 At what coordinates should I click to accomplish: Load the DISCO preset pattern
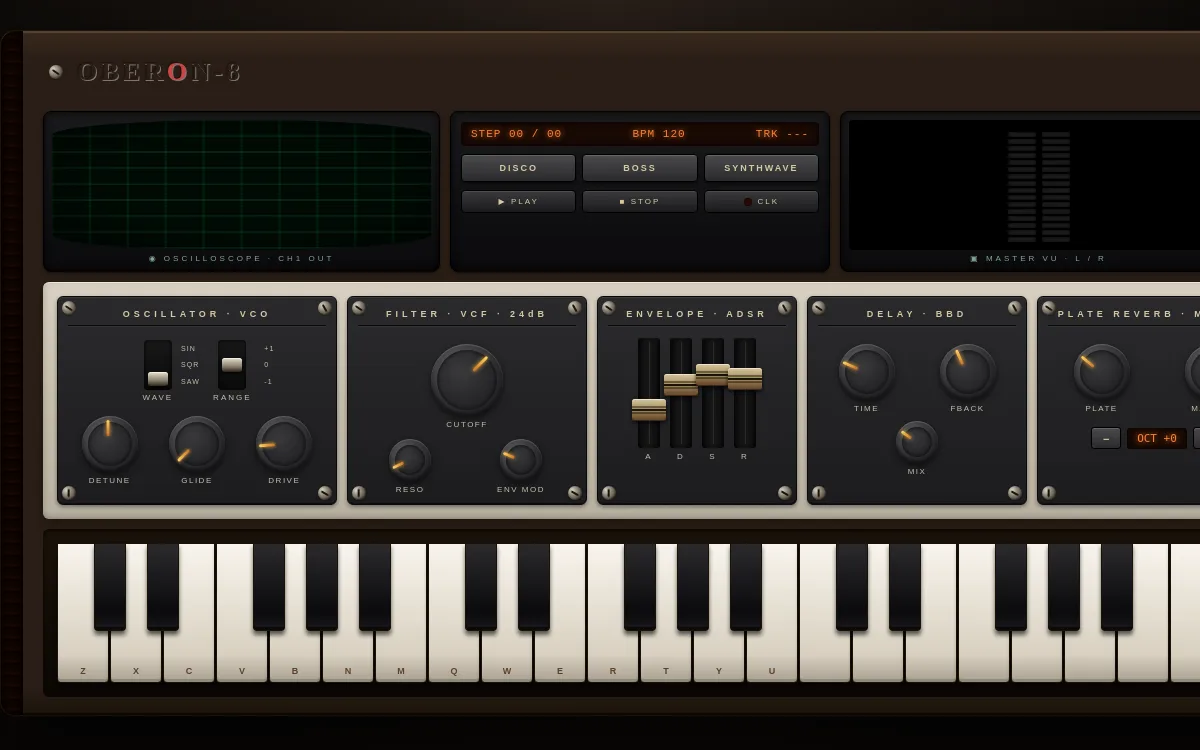tap(518, 168)
